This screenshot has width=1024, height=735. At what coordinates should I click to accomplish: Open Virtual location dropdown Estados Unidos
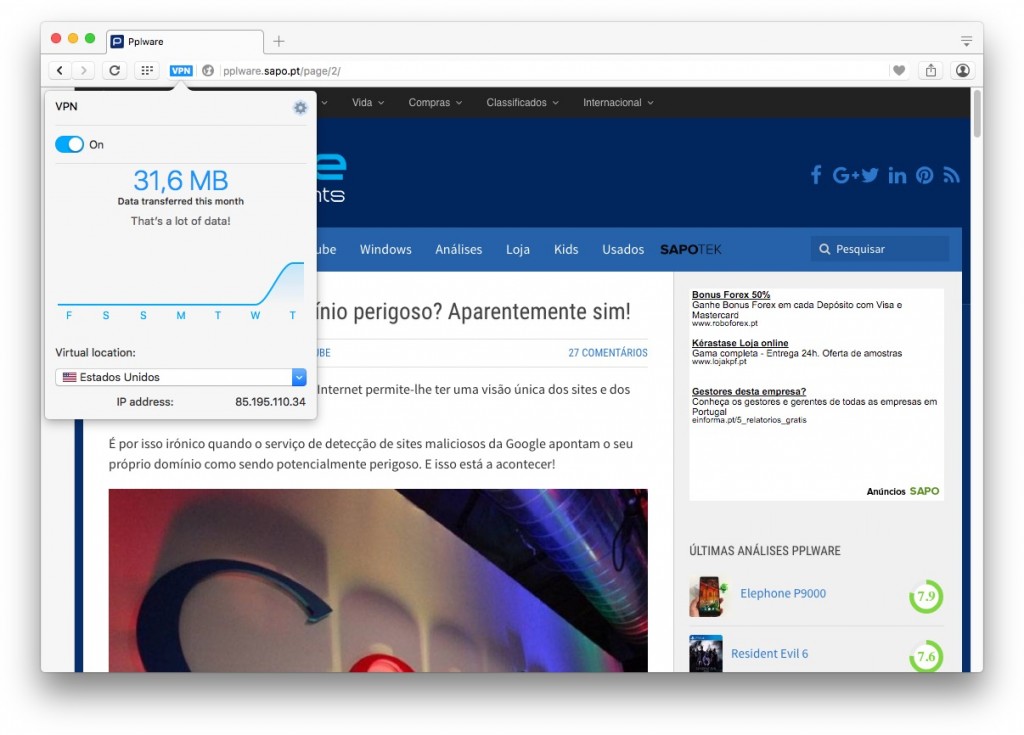[x=180, y=377]
